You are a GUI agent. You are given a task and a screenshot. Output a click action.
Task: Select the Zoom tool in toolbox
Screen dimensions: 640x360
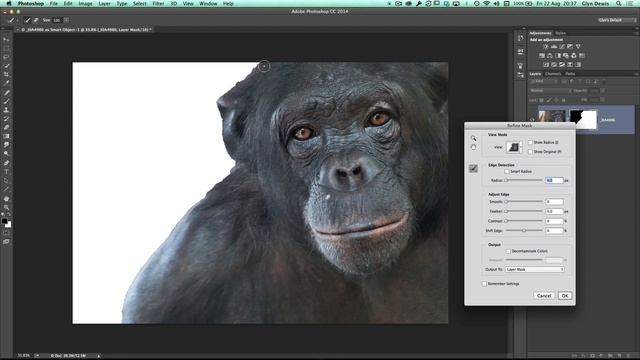tap(6, 207)
